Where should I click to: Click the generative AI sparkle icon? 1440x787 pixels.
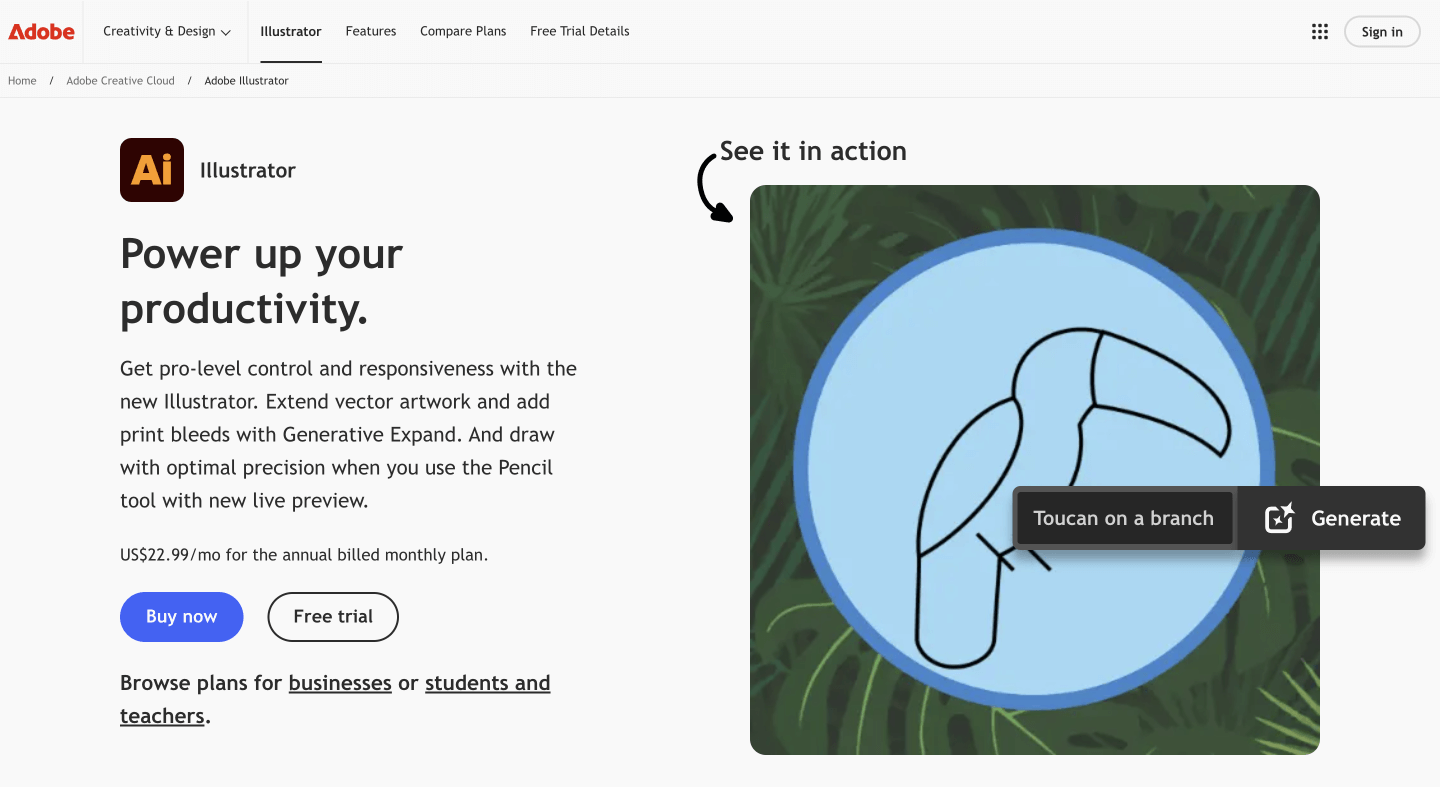click(1278, 518)
